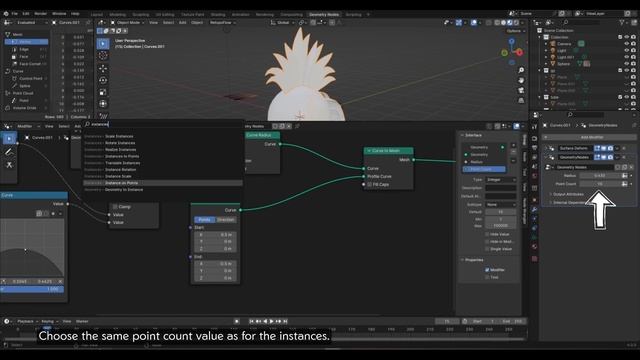Select Points mode on curve line node
This screenshot has height=360, width=640.
204,220
